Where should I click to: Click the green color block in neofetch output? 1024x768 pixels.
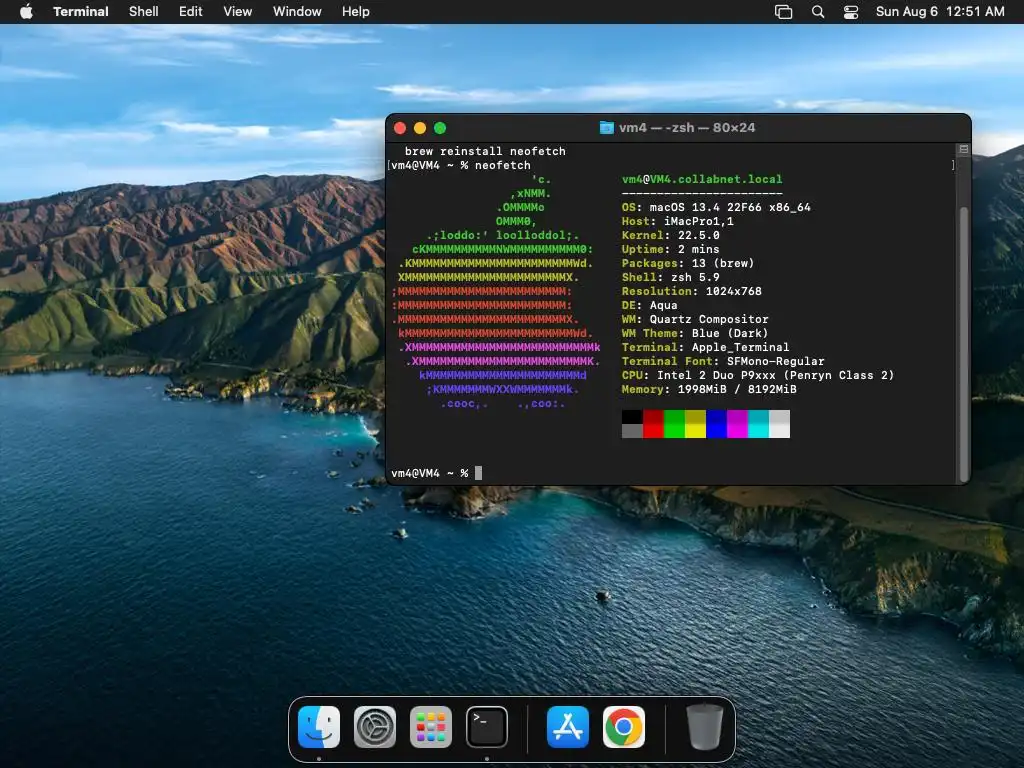click(x=674, y=424)
